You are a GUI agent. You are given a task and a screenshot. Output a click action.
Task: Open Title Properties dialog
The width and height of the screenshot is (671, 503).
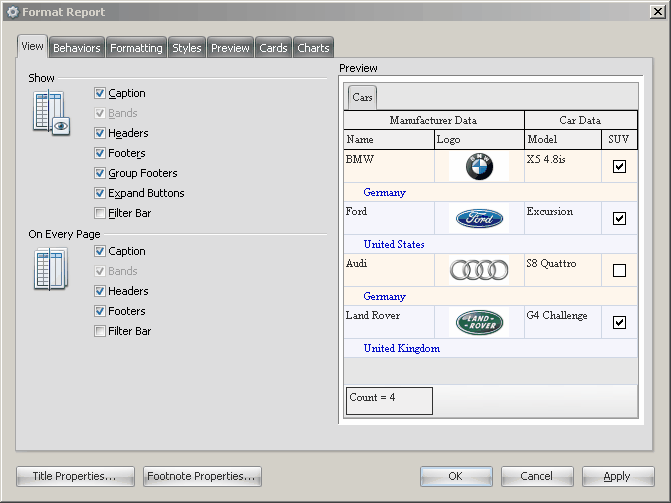point(75,476)
